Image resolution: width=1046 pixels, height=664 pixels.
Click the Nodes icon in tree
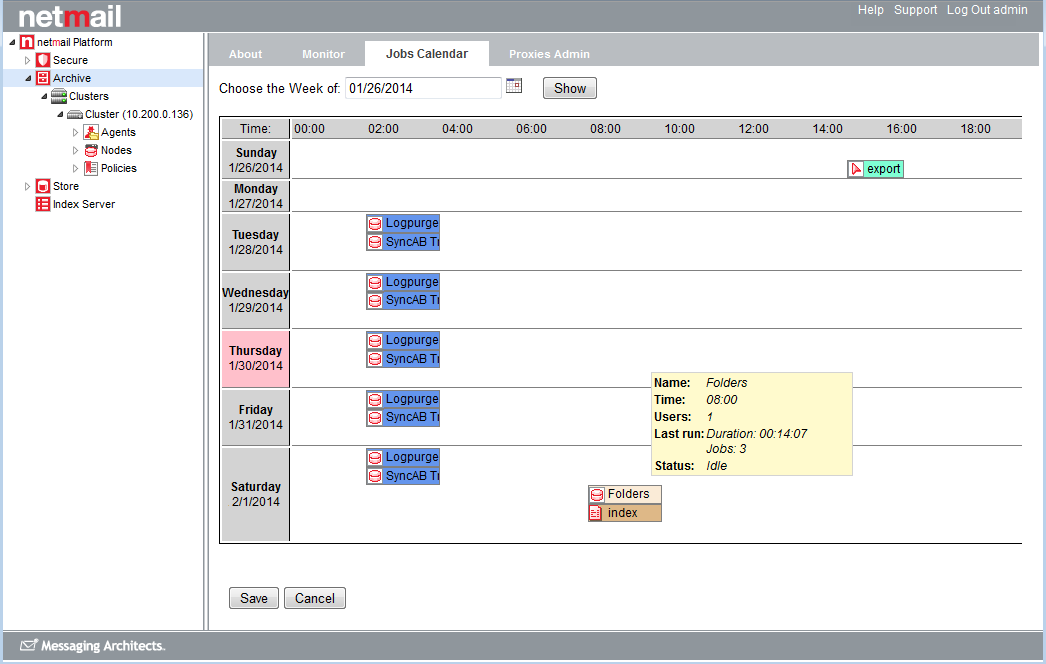coord(91,150)
